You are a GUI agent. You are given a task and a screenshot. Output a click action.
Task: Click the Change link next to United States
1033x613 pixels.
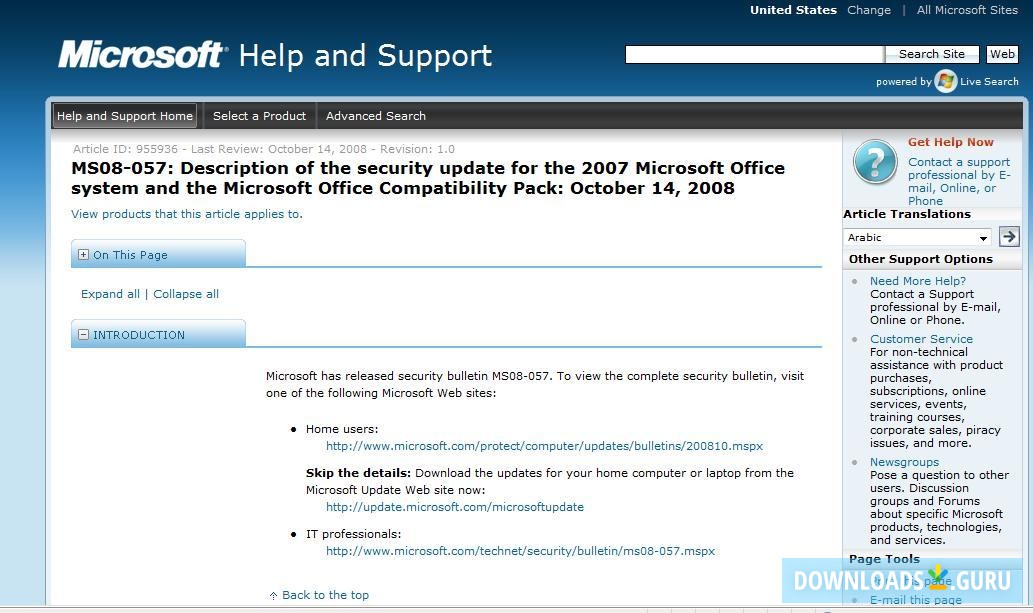[868, 10]
